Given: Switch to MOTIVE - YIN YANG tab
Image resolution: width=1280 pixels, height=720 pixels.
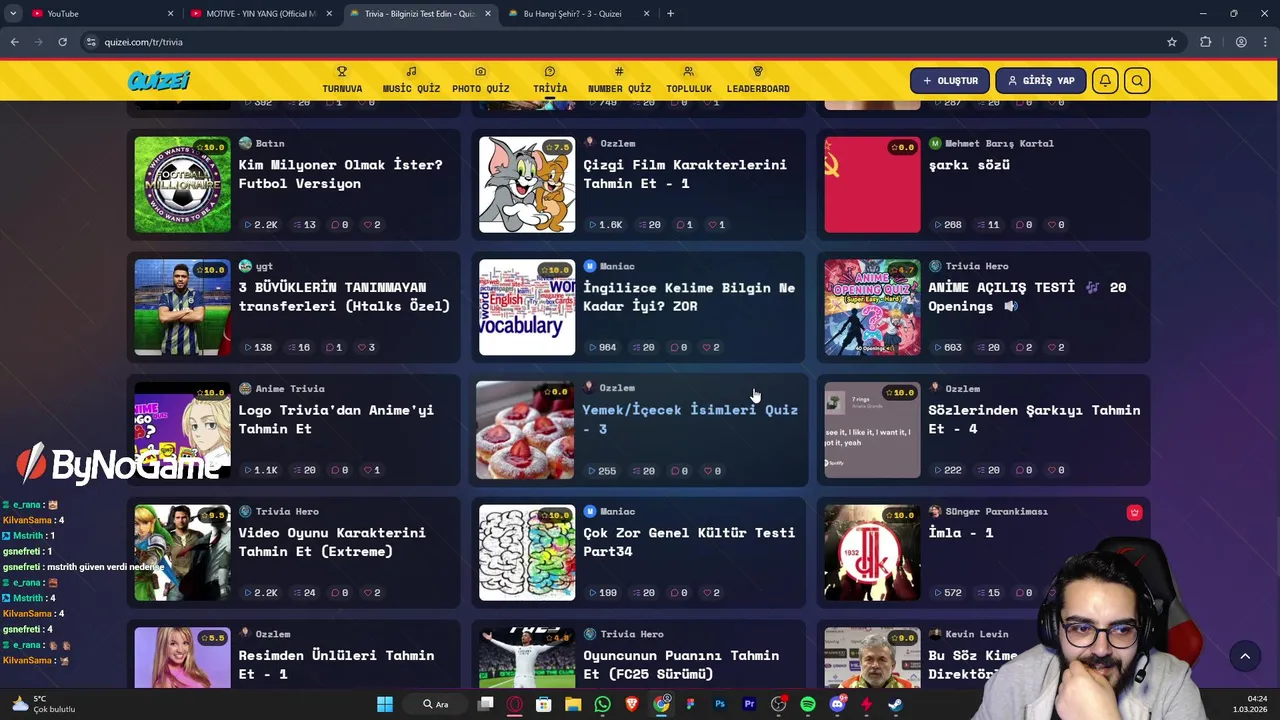Looking at the screenshot, I should click(x=260, y=14).
